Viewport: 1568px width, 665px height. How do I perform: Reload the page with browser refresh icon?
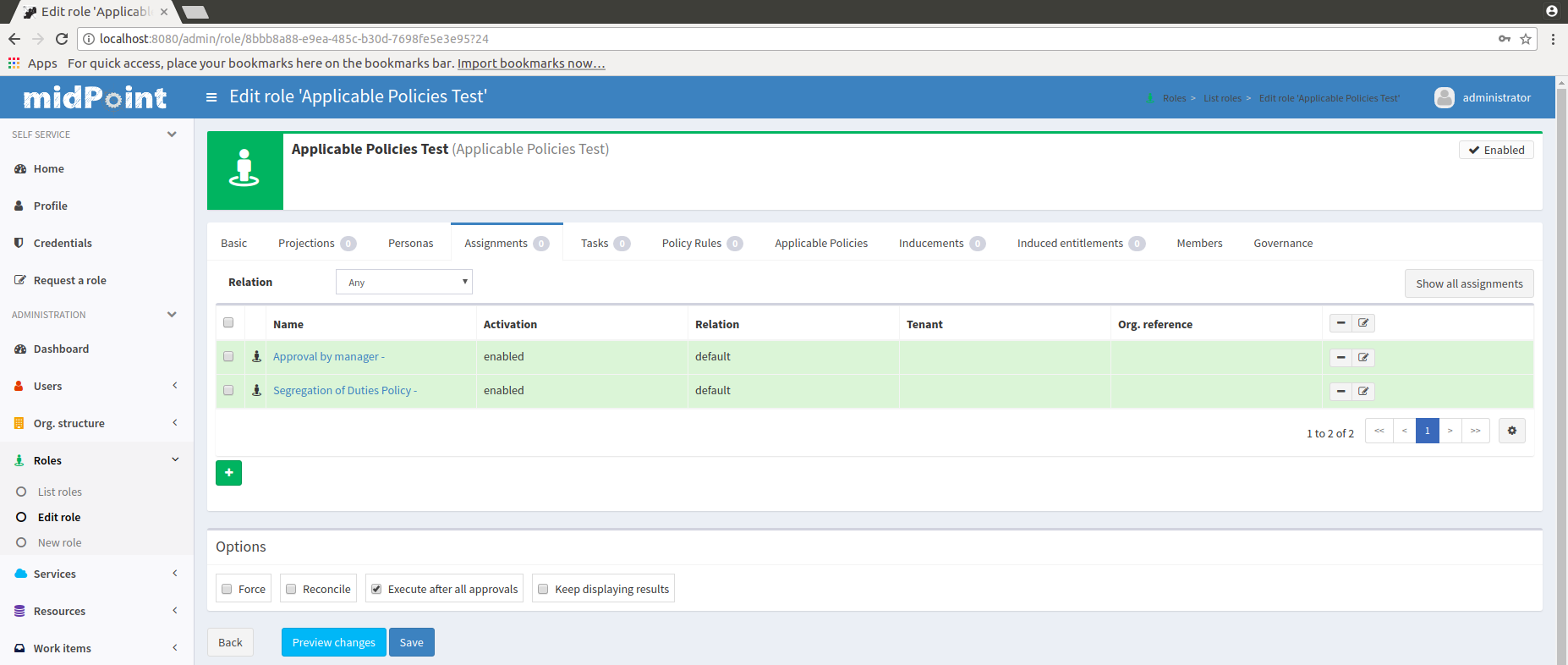click(x=62, y=39)
